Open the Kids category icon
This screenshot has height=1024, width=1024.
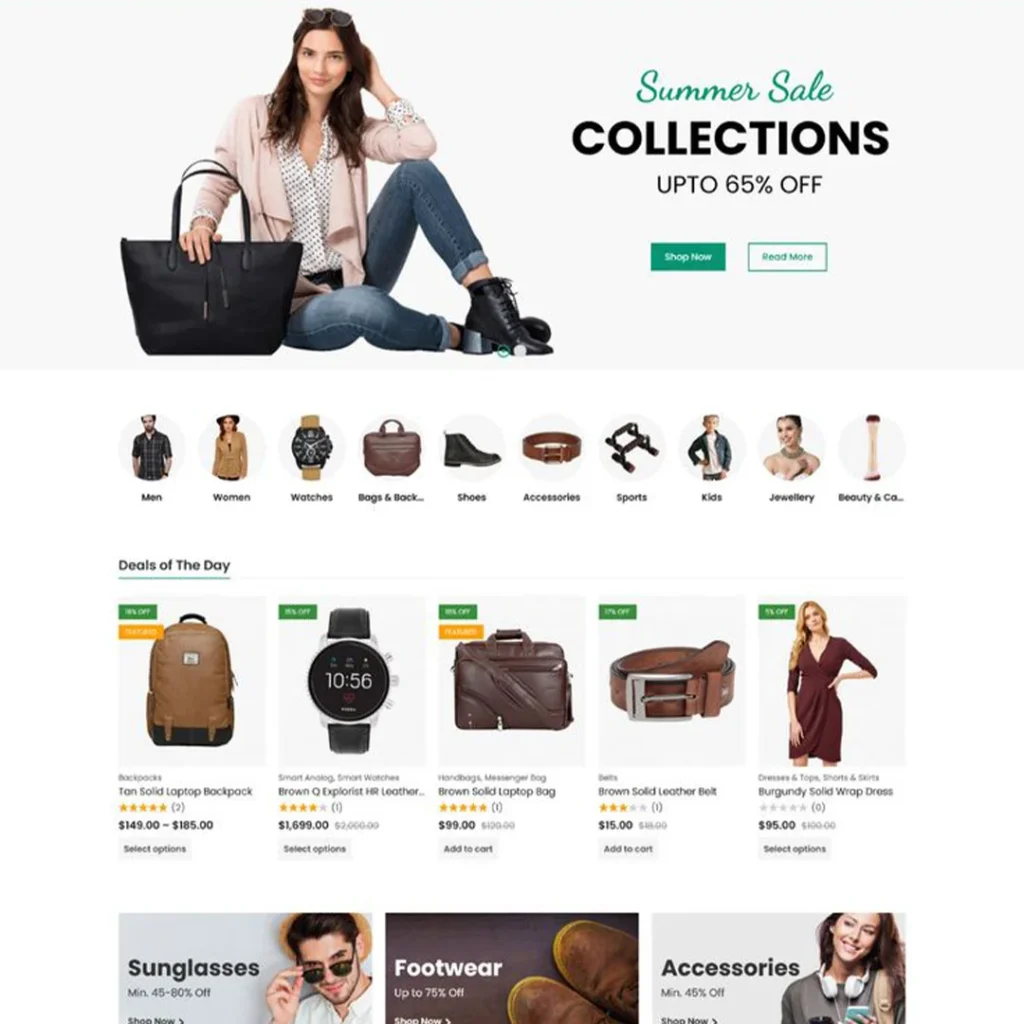pos(711,448)
